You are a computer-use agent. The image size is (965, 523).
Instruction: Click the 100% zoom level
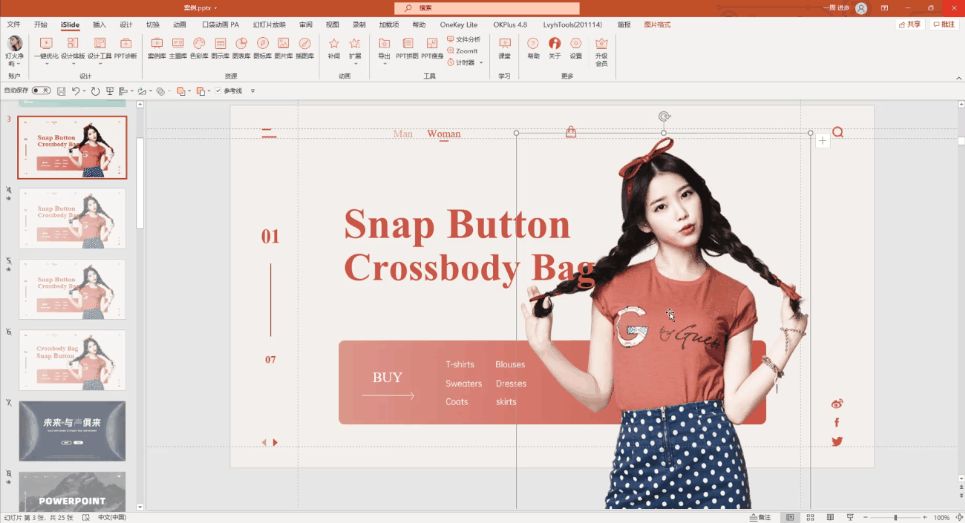[942, 517]
